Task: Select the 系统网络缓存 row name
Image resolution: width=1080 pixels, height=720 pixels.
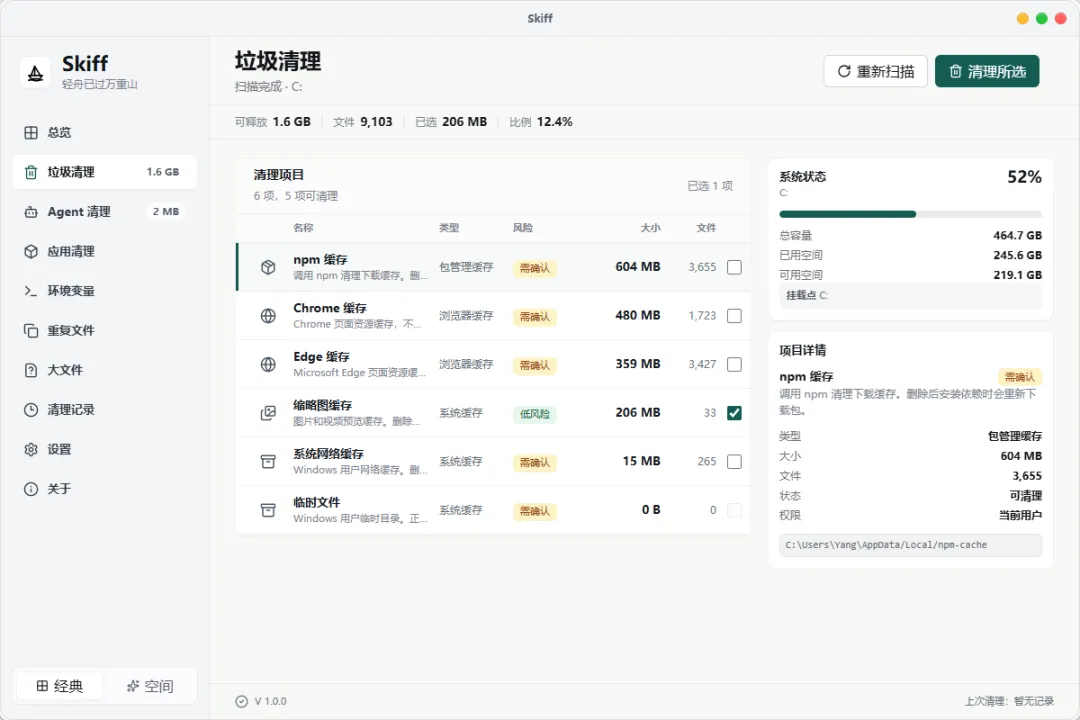Action: pyautogui.click(x=329, y=454)
